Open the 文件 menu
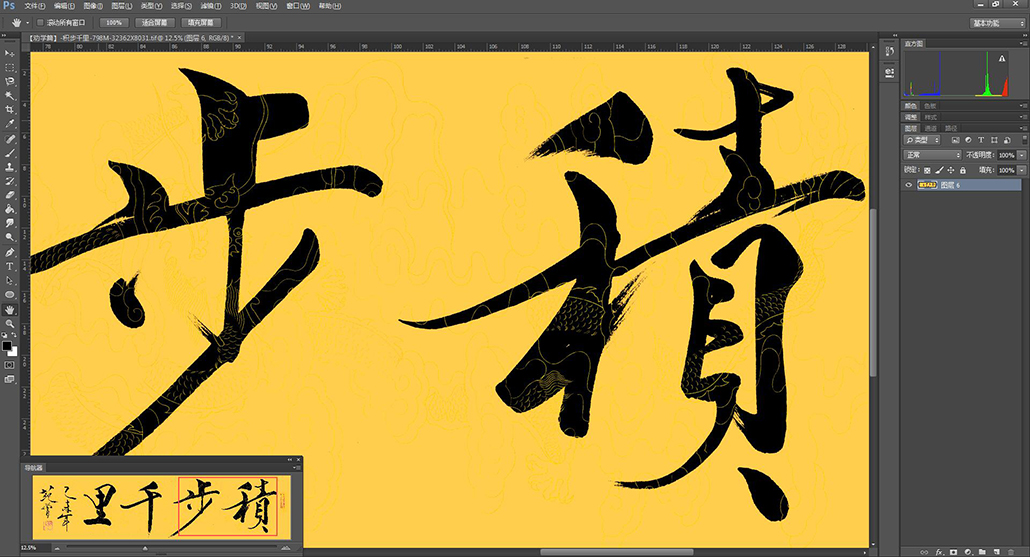Image resolution: width=1030 pixels, height=557 pixels. pos(34,6)
